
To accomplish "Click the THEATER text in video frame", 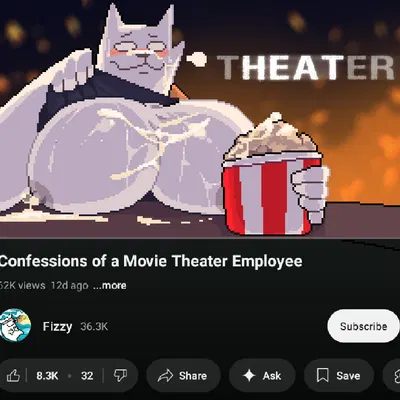I will (307, 68).
